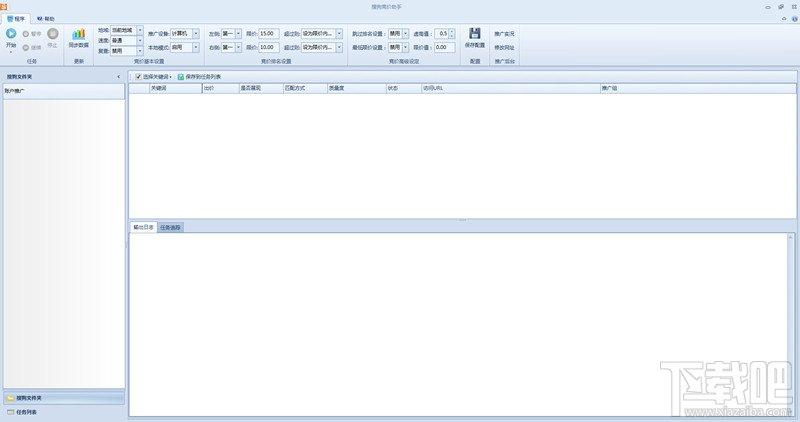Click the limit-price field showing 10.00
This screenshot has width=800, height=422.
click(x=268, y=47)
